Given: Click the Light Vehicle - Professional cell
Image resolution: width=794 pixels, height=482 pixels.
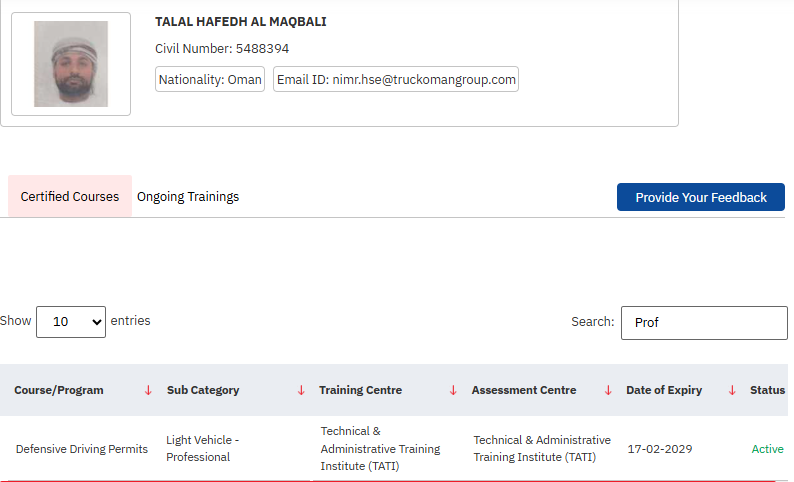Looking at the screenshot, I should [x=203, y=449].
